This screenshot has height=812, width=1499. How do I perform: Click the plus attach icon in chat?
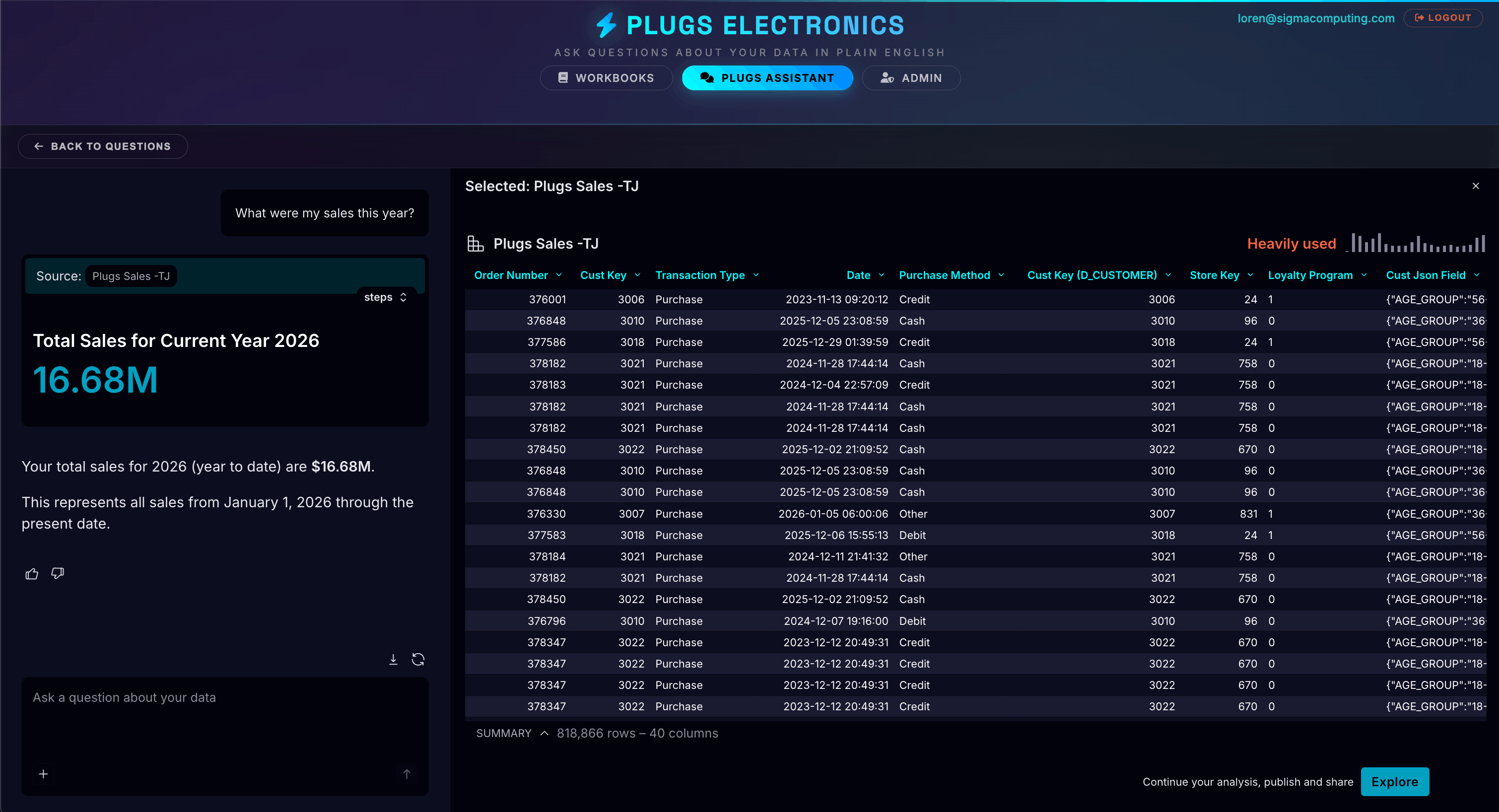pyautogui.click(x=43, y=774)
